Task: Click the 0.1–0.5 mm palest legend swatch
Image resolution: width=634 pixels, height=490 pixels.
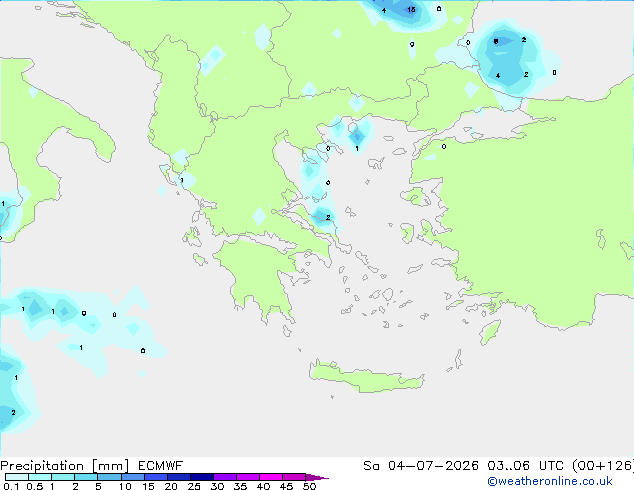Action: tap(17, 477)
